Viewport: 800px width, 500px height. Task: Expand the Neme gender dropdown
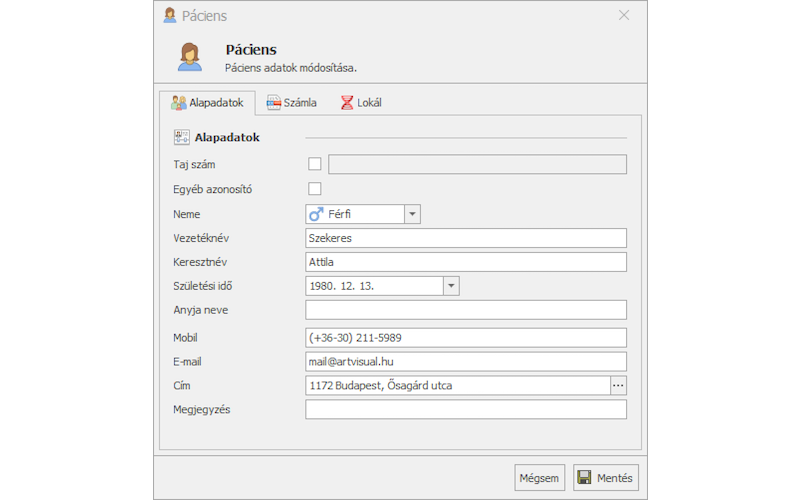[412, 214]
